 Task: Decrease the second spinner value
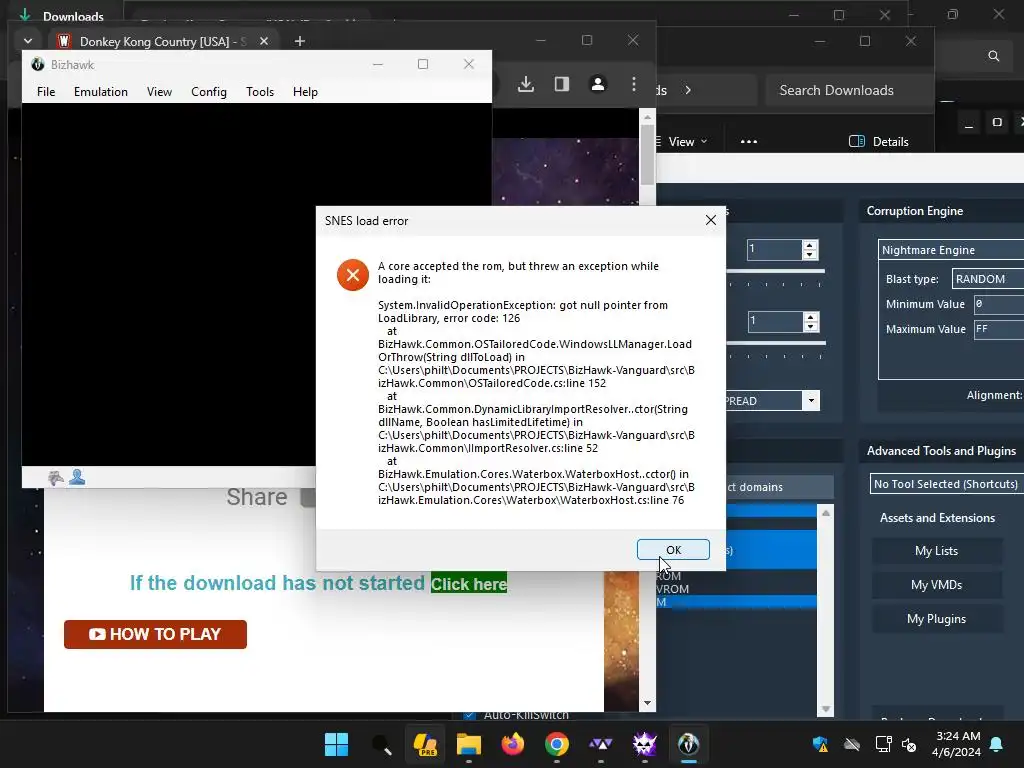click(810, 326)
